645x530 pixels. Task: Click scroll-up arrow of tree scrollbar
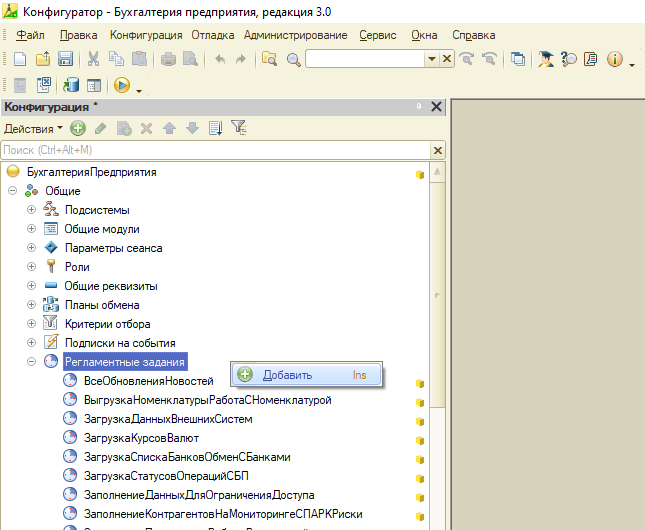(x=437, y=172)
